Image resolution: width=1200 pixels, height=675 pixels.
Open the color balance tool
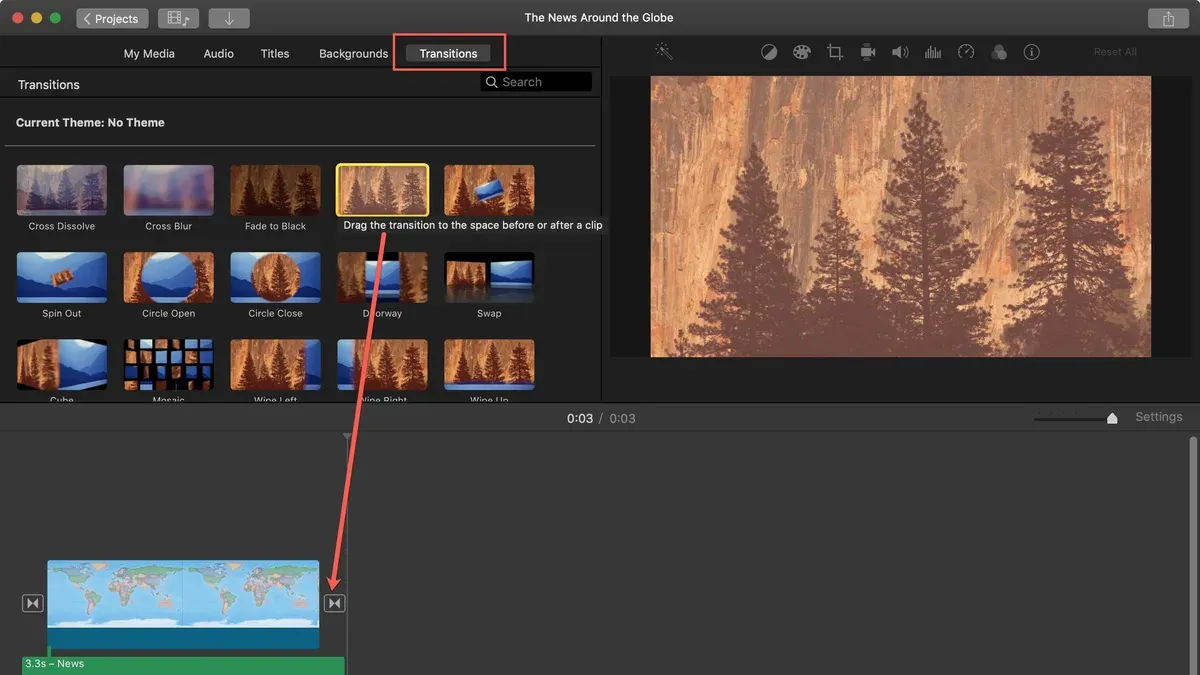click(769, 52)
